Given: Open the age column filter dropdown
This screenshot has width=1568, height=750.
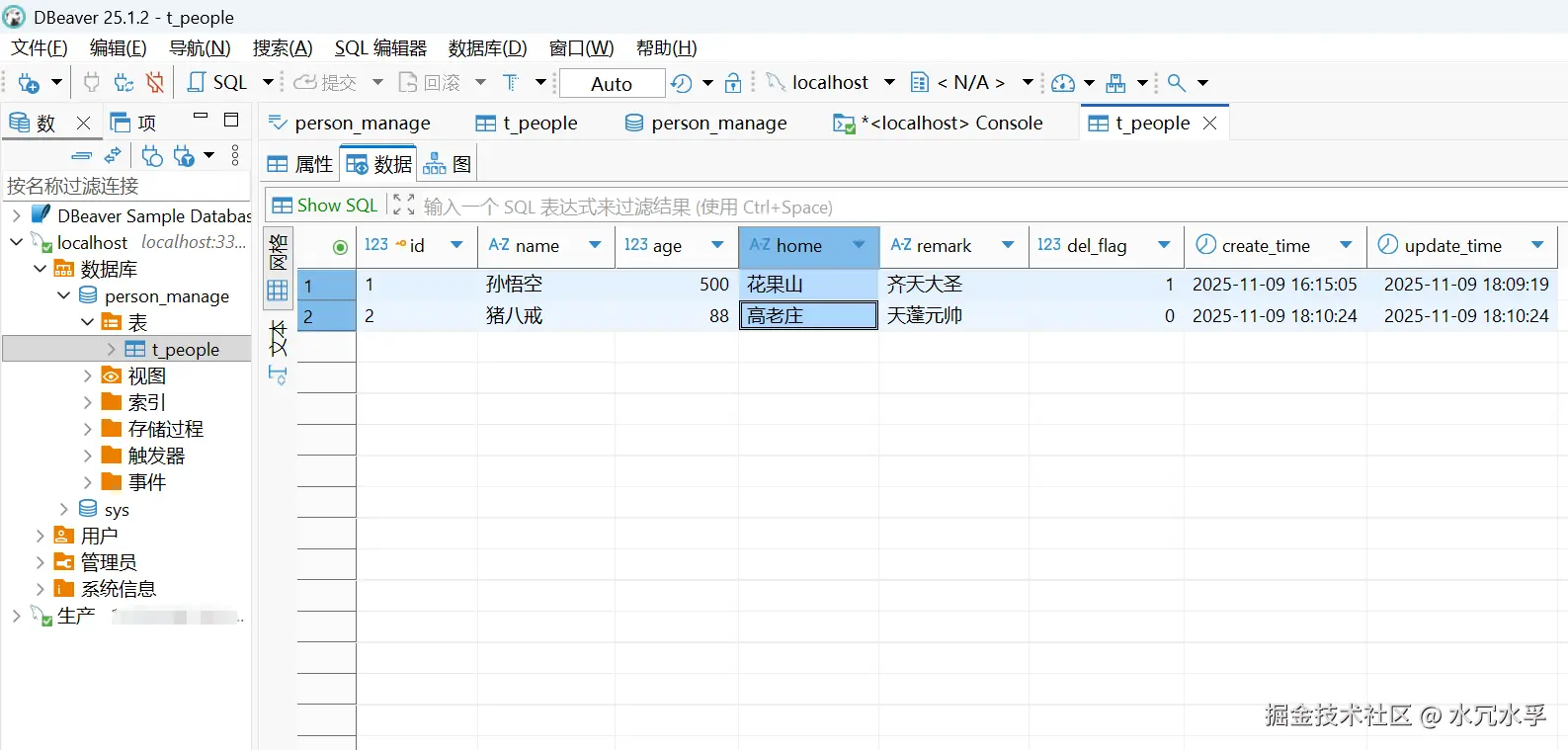Looking at the screenshot, I should [x=717, y=245].
